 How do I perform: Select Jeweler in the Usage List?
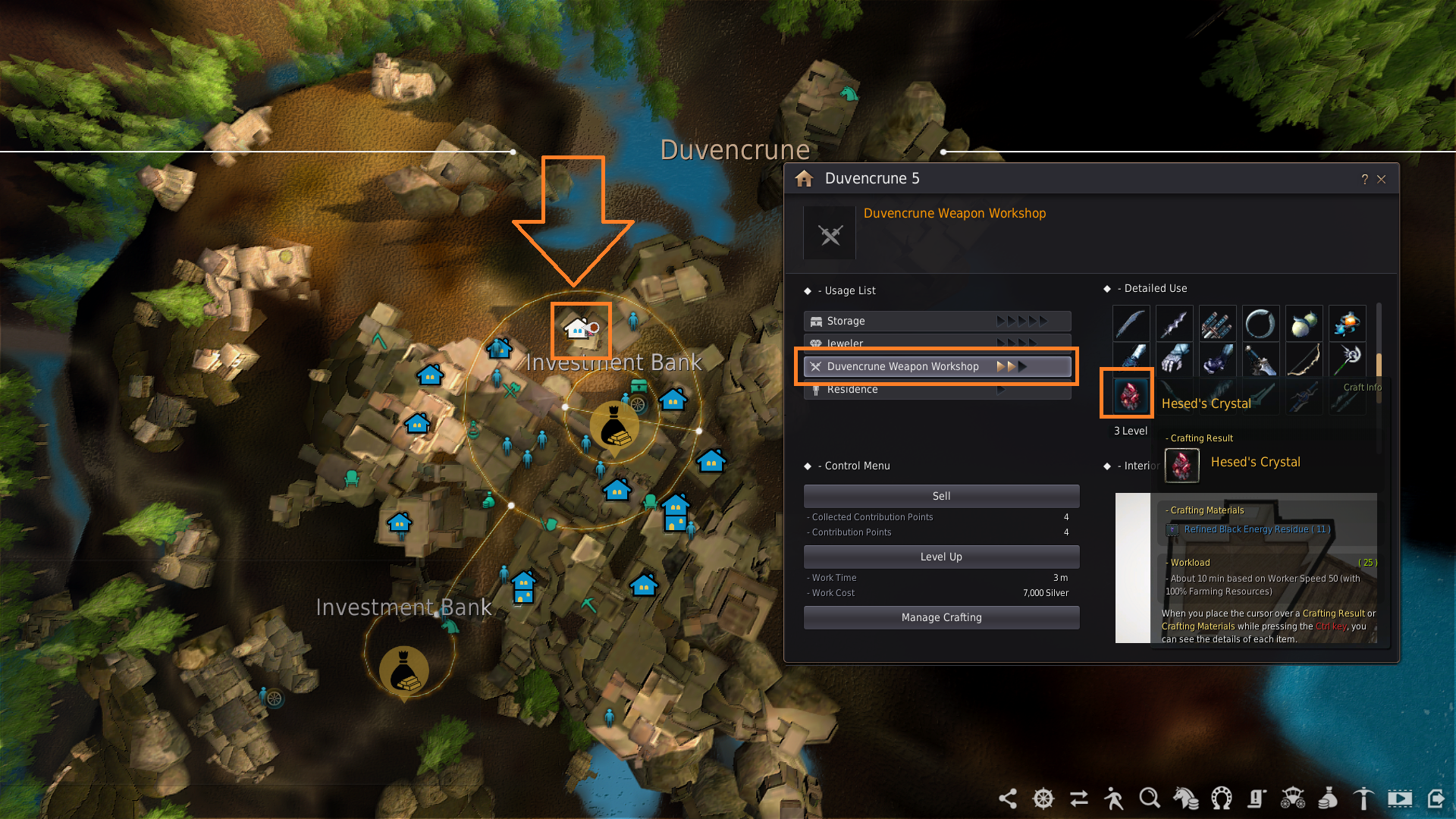(x=937, y=342)
